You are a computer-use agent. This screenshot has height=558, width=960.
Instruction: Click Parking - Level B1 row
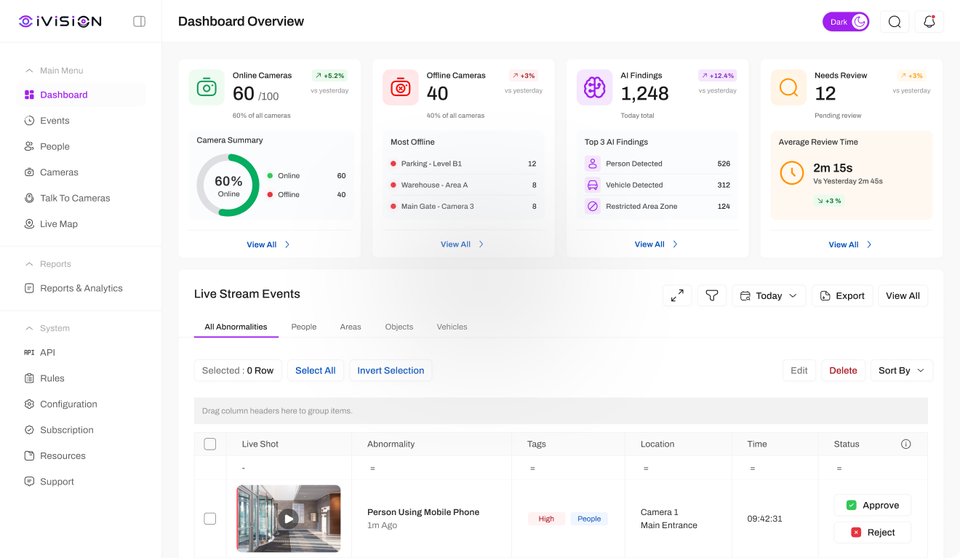463,164
